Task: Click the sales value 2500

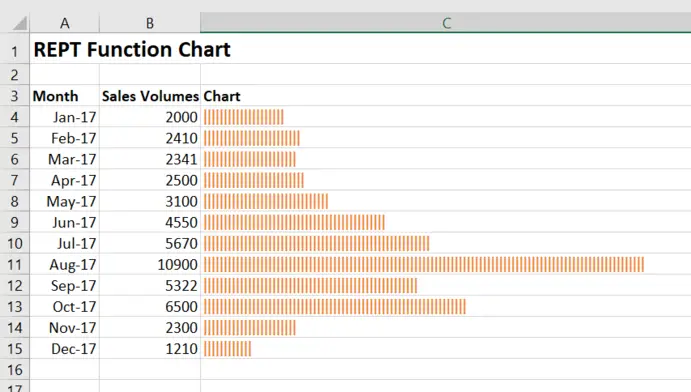Action: click(150, 180)
